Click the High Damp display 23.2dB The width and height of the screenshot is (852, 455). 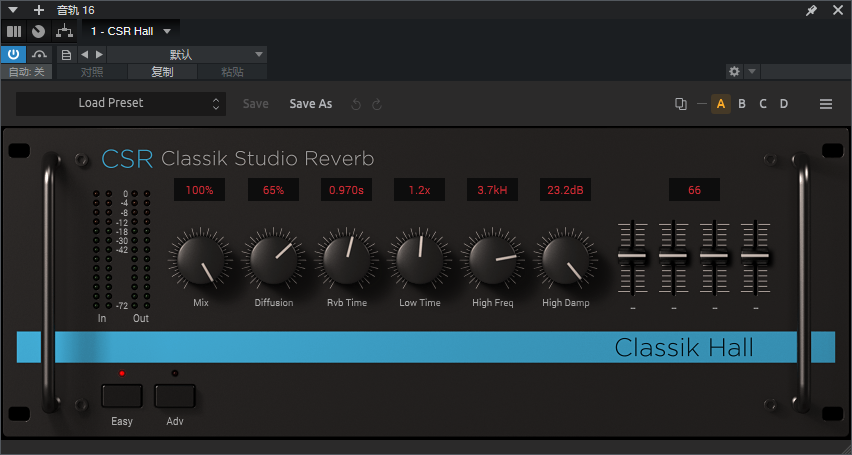[x=566, y=190]
